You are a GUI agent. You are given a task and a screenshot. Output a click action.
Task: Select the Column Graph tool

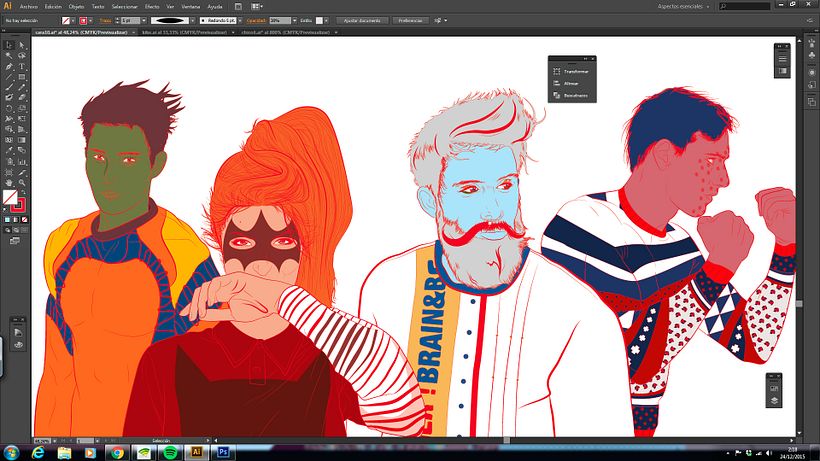point(21,162)
